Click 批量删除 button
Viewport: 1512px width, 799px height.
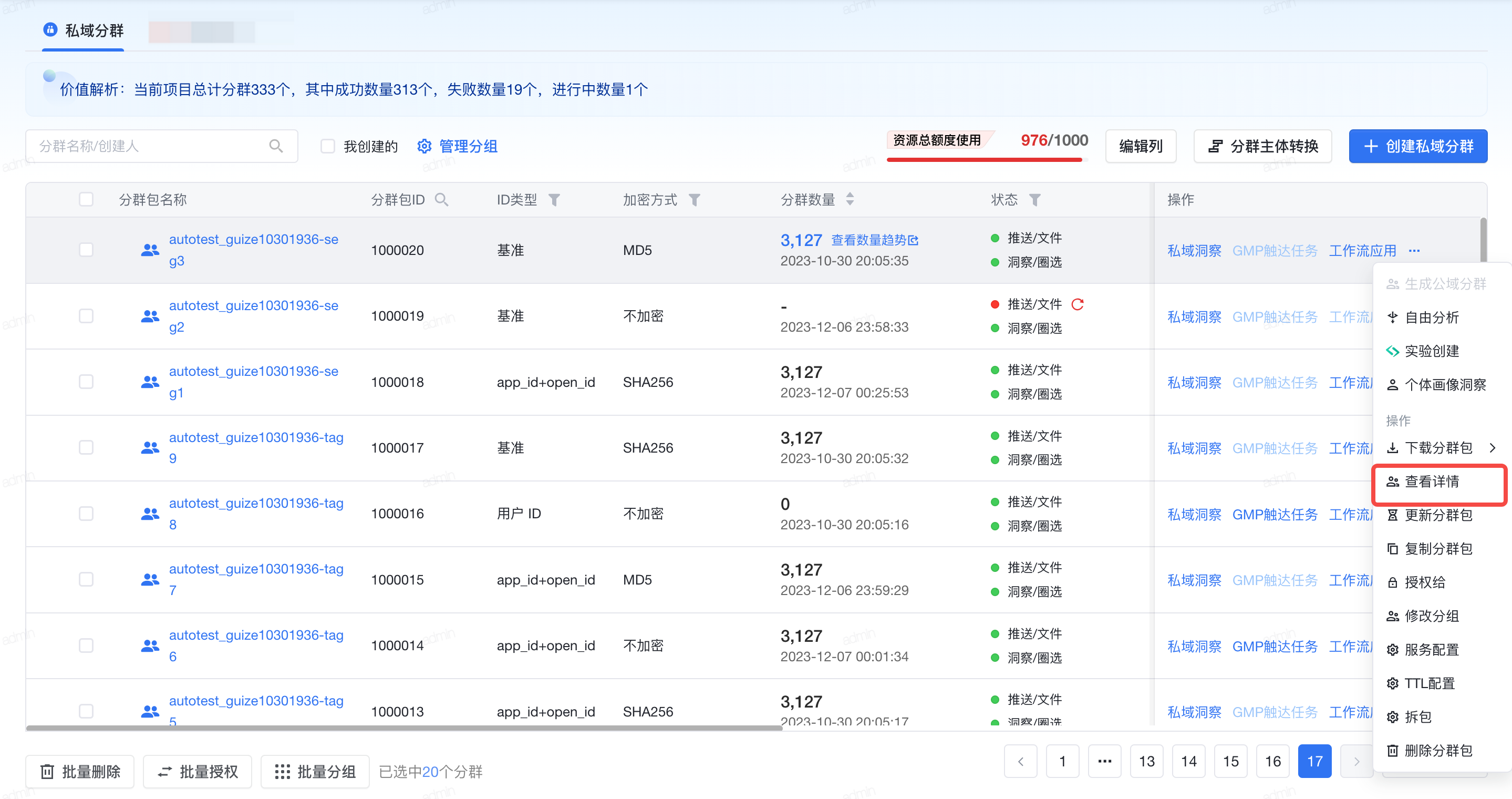click(x=80, y=772)
